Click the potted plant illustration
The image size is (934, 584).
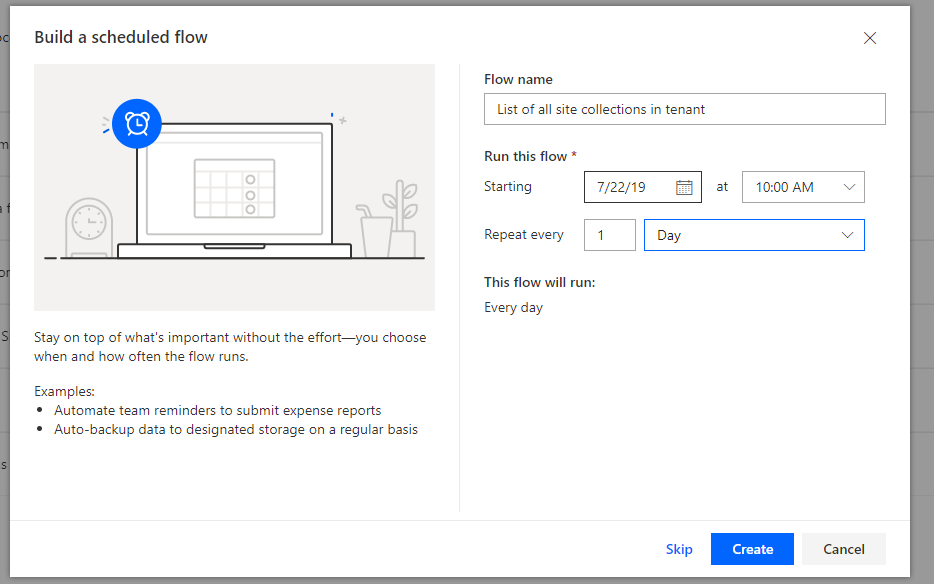coord(402,220)
